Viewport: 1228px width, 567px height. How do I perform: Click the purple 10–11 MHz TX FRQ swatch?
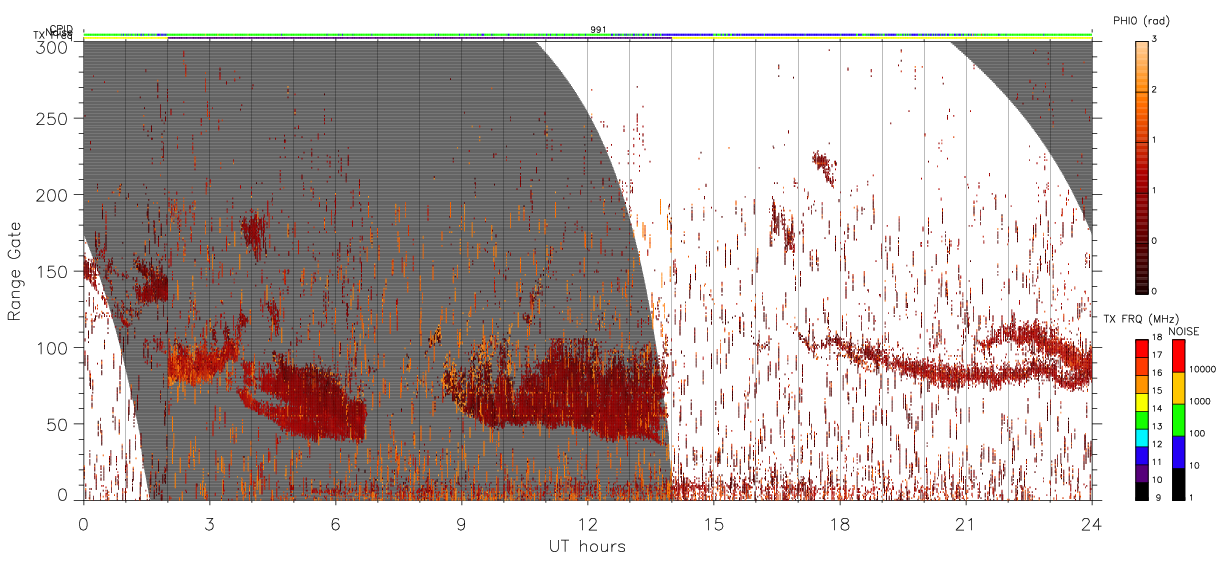1141,473
